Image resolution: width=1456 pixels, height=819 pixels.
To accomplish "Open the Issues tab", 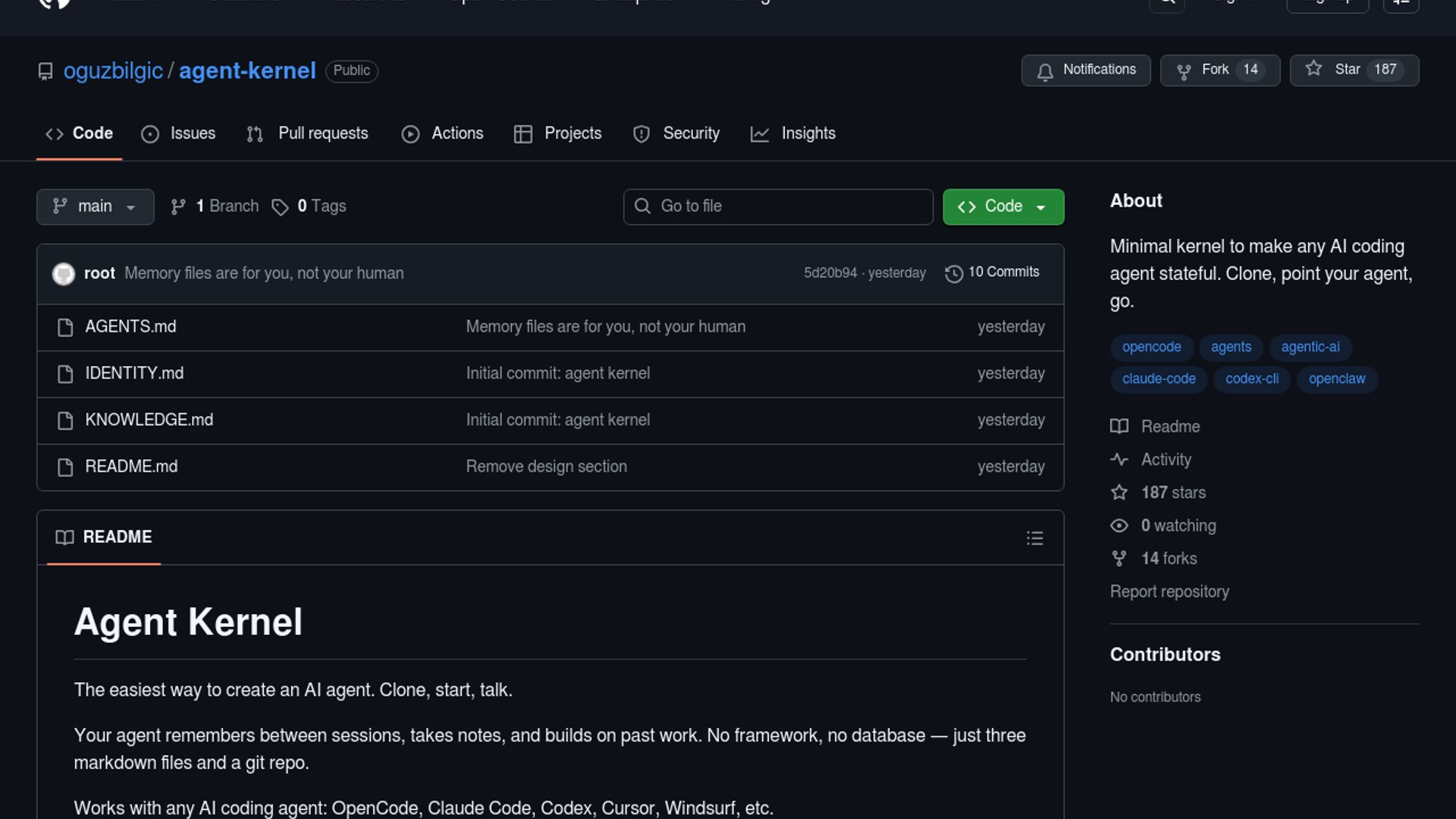I will tap(178, 133).
